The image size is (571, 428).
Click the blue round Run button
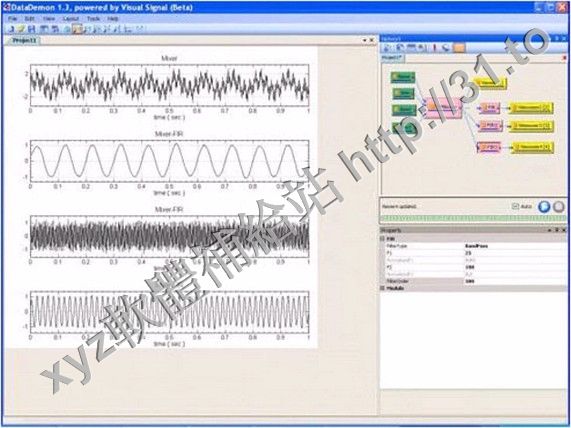coord(544,207)
